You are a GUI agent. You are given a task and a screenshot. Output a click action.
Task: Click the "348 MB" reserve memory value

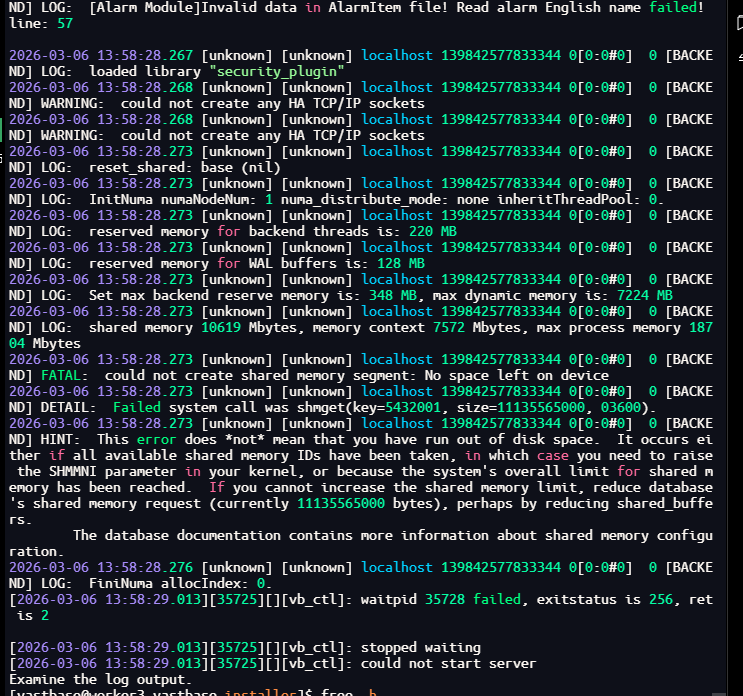[x=393, y=296]
